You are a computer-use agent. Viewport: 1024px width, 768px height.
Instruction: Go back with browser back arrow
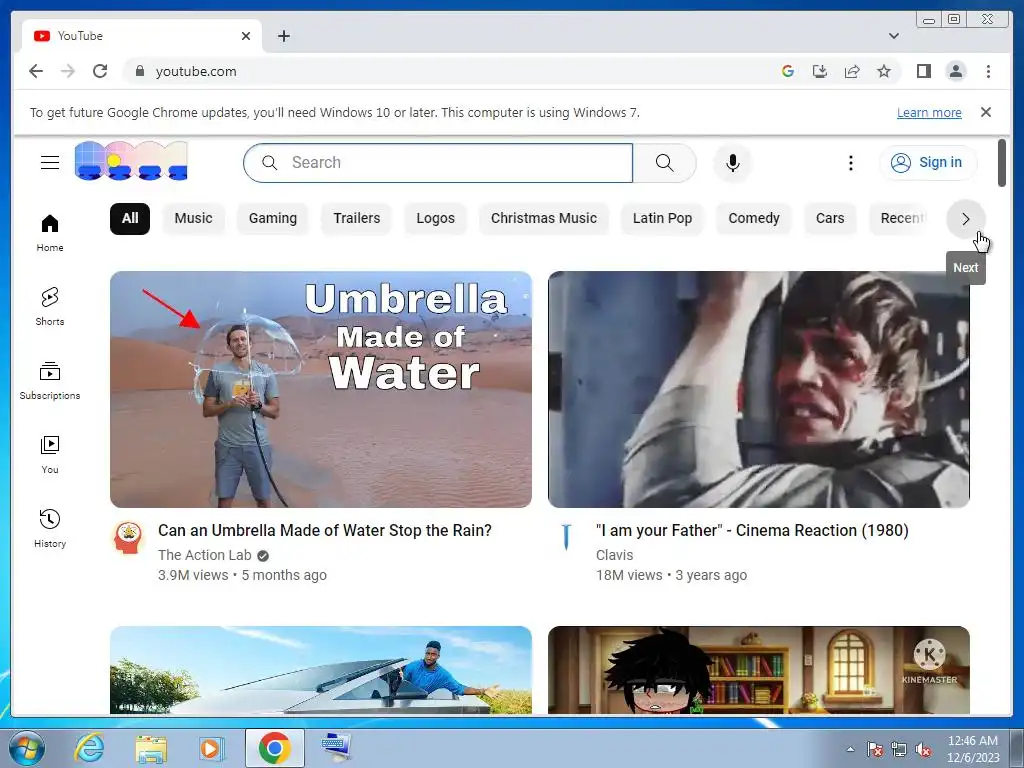(x=36, y=71)
